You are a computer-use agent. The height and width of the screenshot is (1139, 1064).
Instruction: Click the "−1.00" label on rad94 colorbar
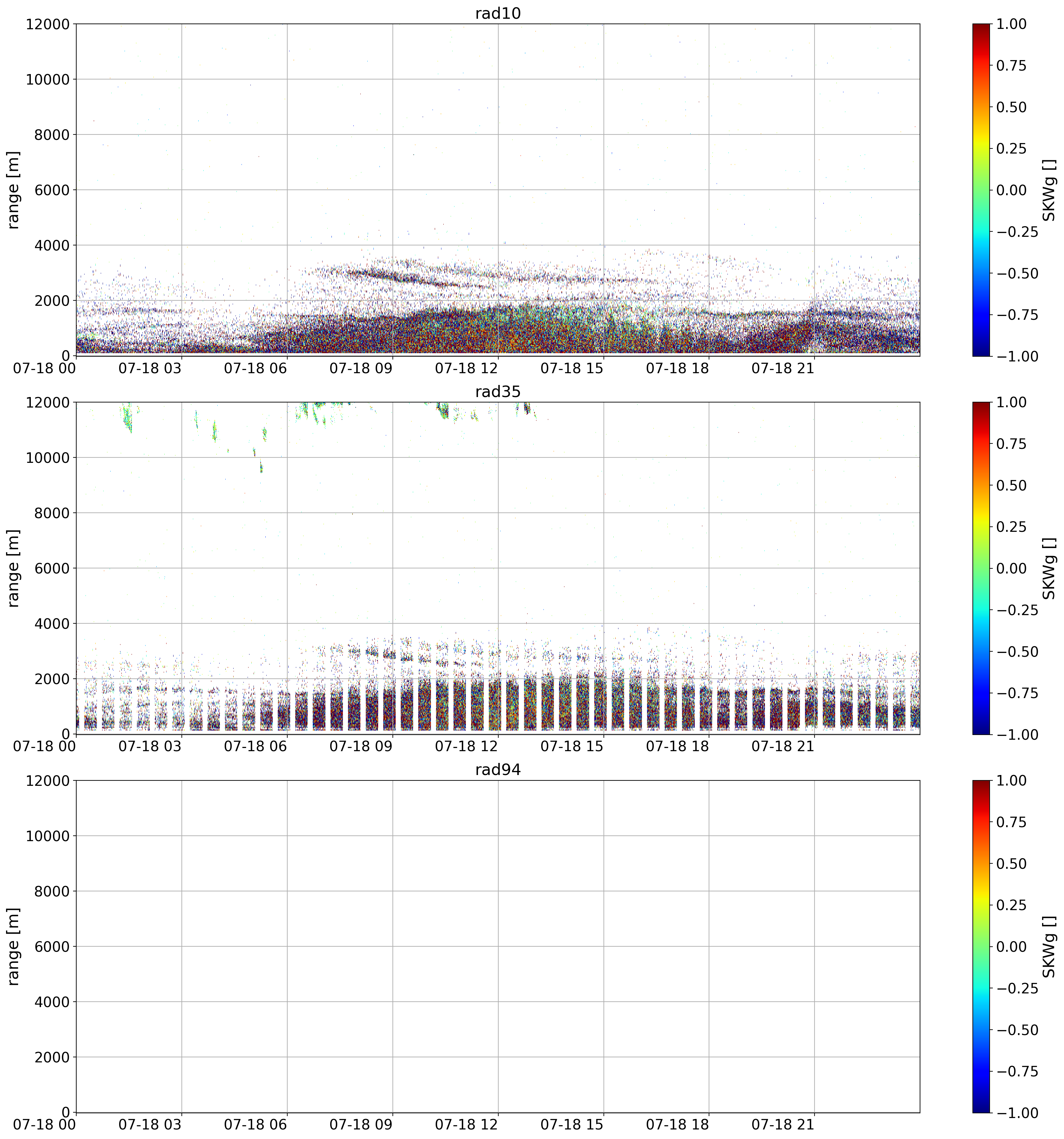pos(1017,1113)
